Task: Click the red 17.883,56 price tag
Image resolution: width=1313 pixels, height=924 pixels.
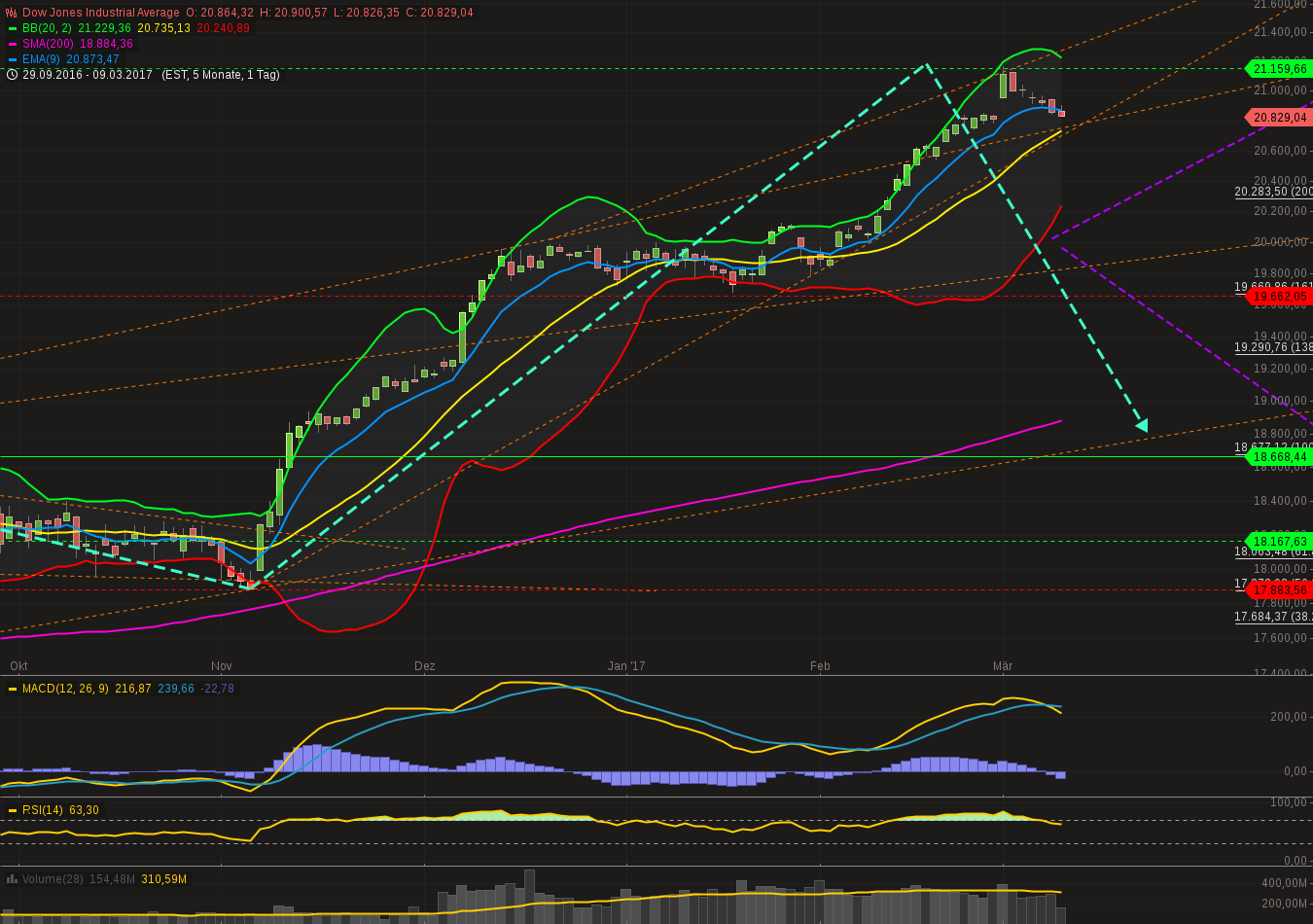Action: pos(1279,590)
